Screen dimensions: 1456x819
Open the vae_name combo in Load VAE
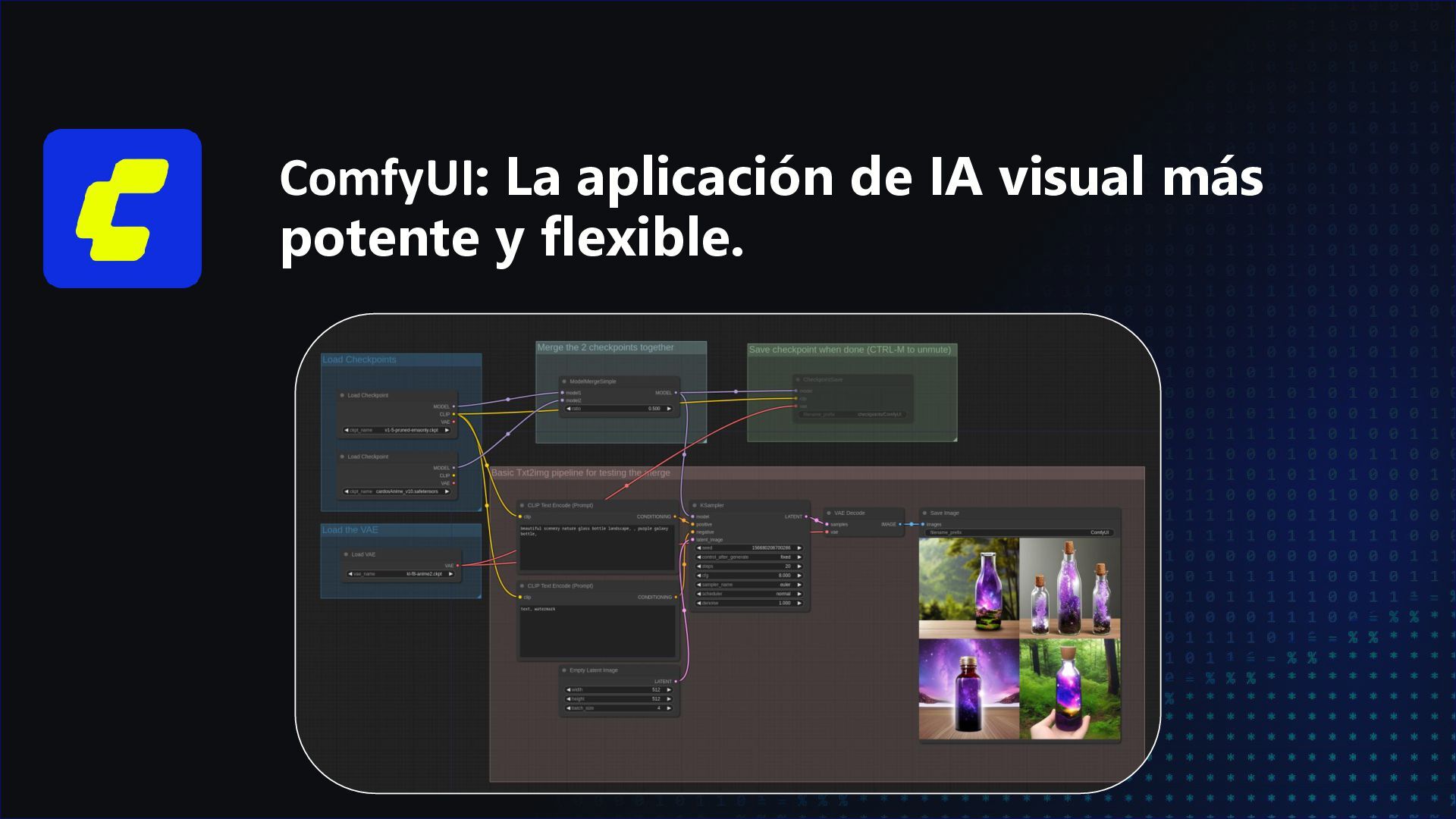point(401,574)
